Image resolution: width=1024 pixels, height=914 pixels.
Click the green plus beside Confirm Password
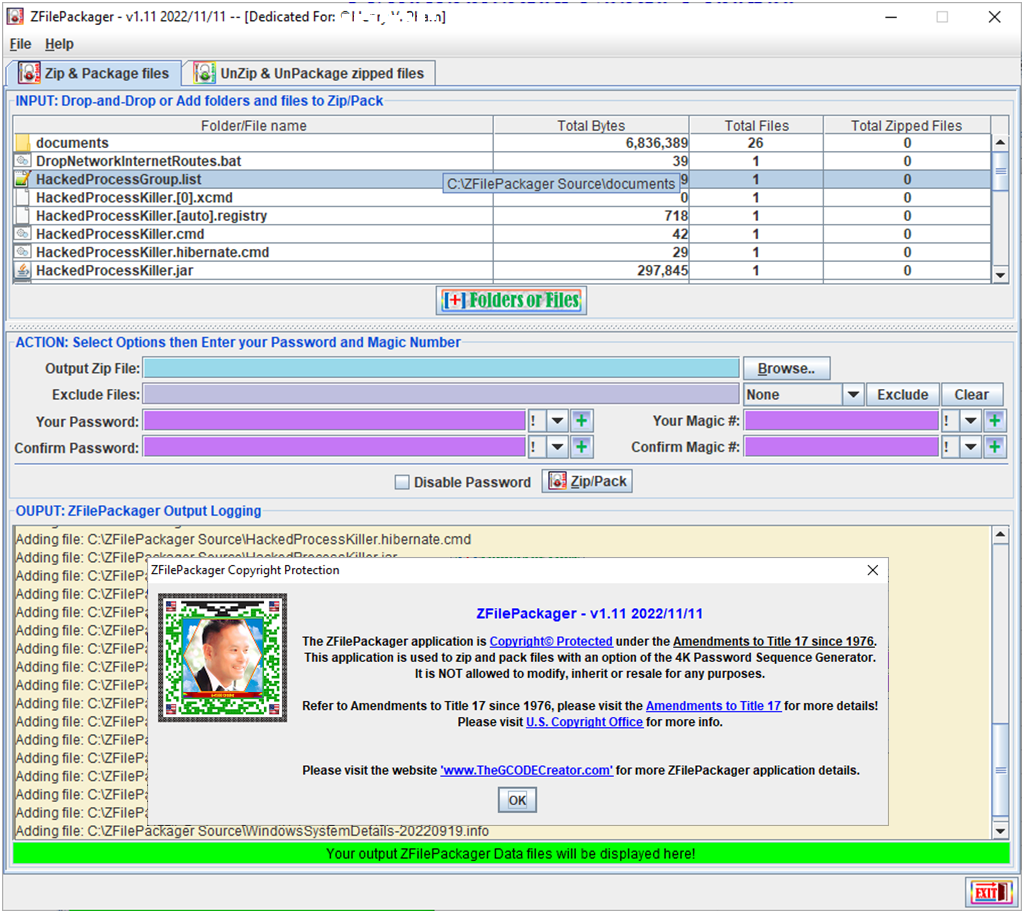tap(582, 448)
